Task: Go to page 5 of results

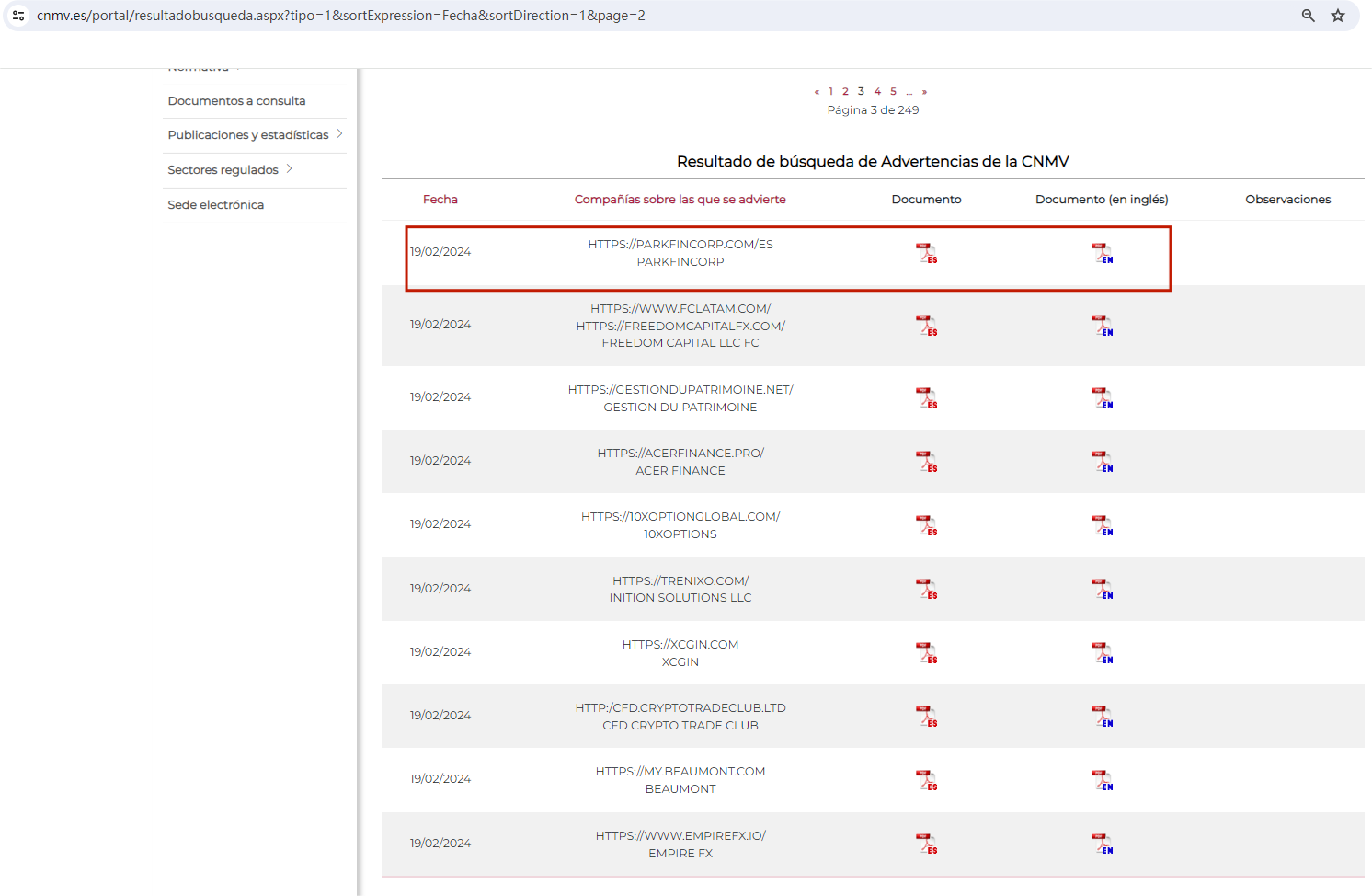Action: [893, 91]
